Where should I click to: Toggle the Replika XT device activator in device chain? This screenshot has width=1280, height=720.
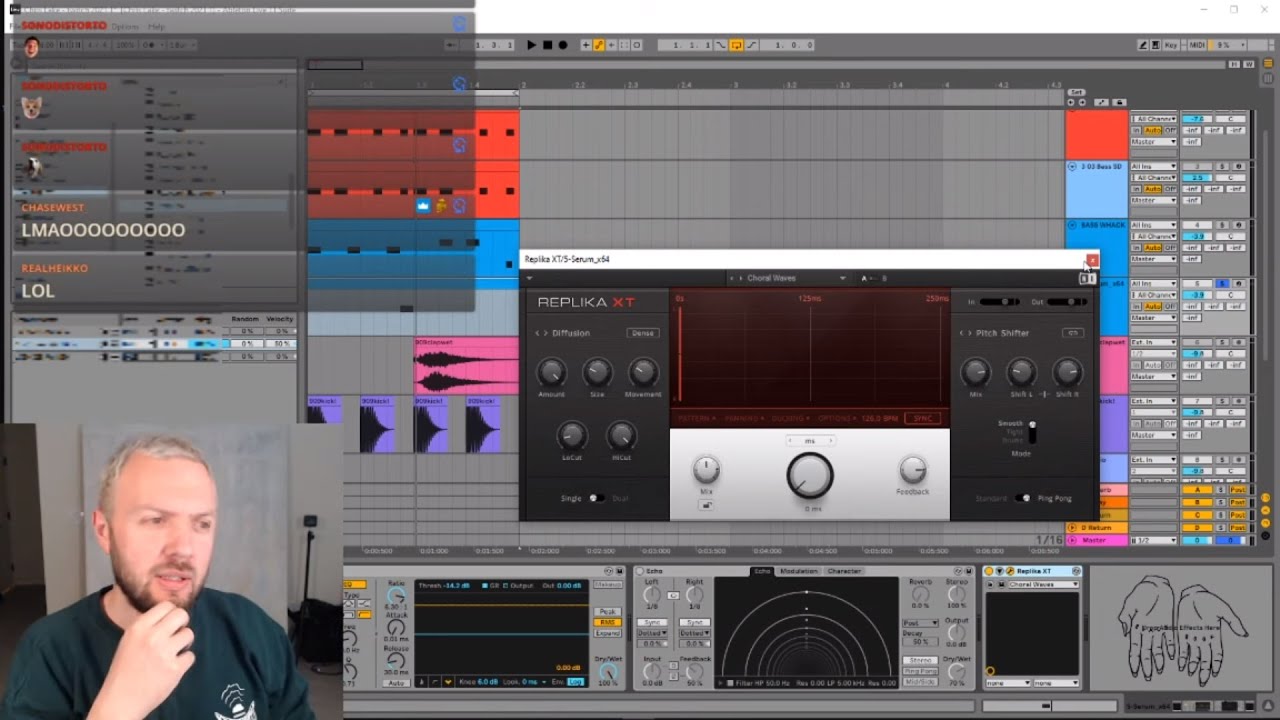(990, 571)
